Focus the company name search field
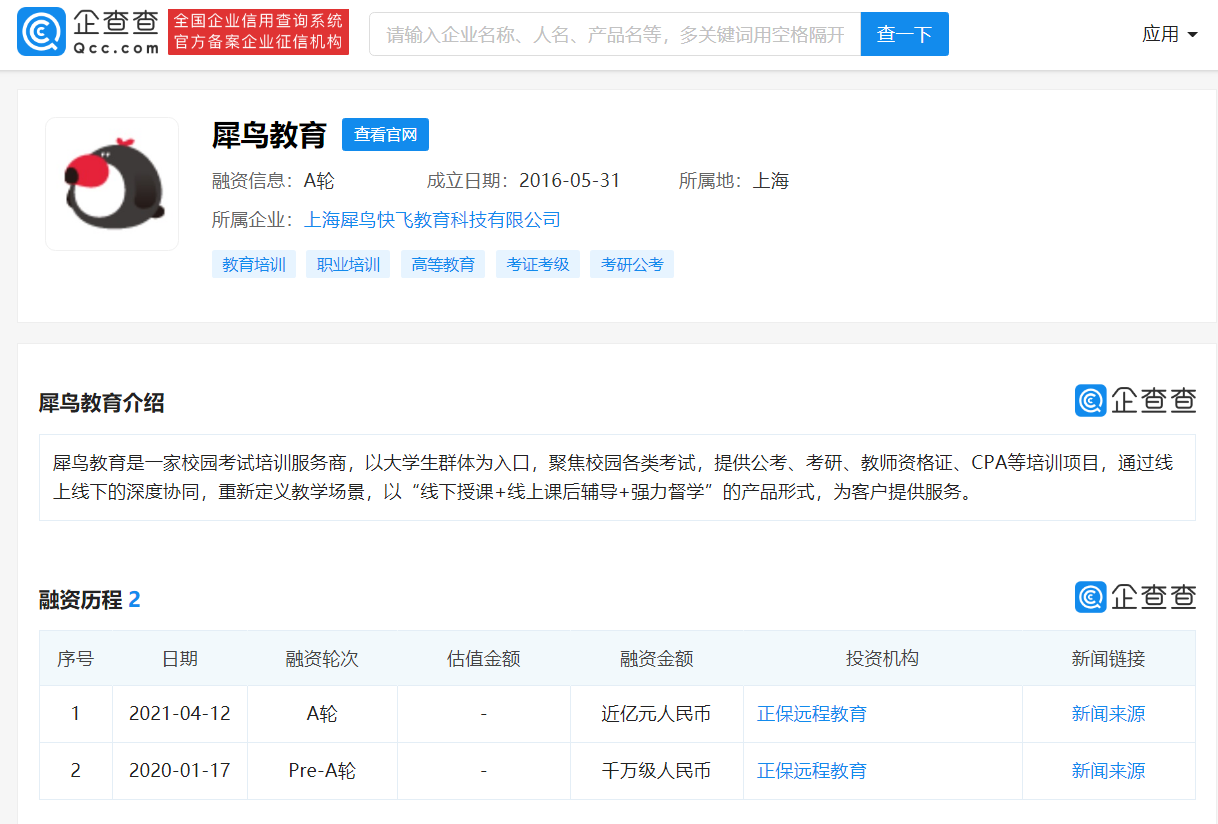 point(615,34)
